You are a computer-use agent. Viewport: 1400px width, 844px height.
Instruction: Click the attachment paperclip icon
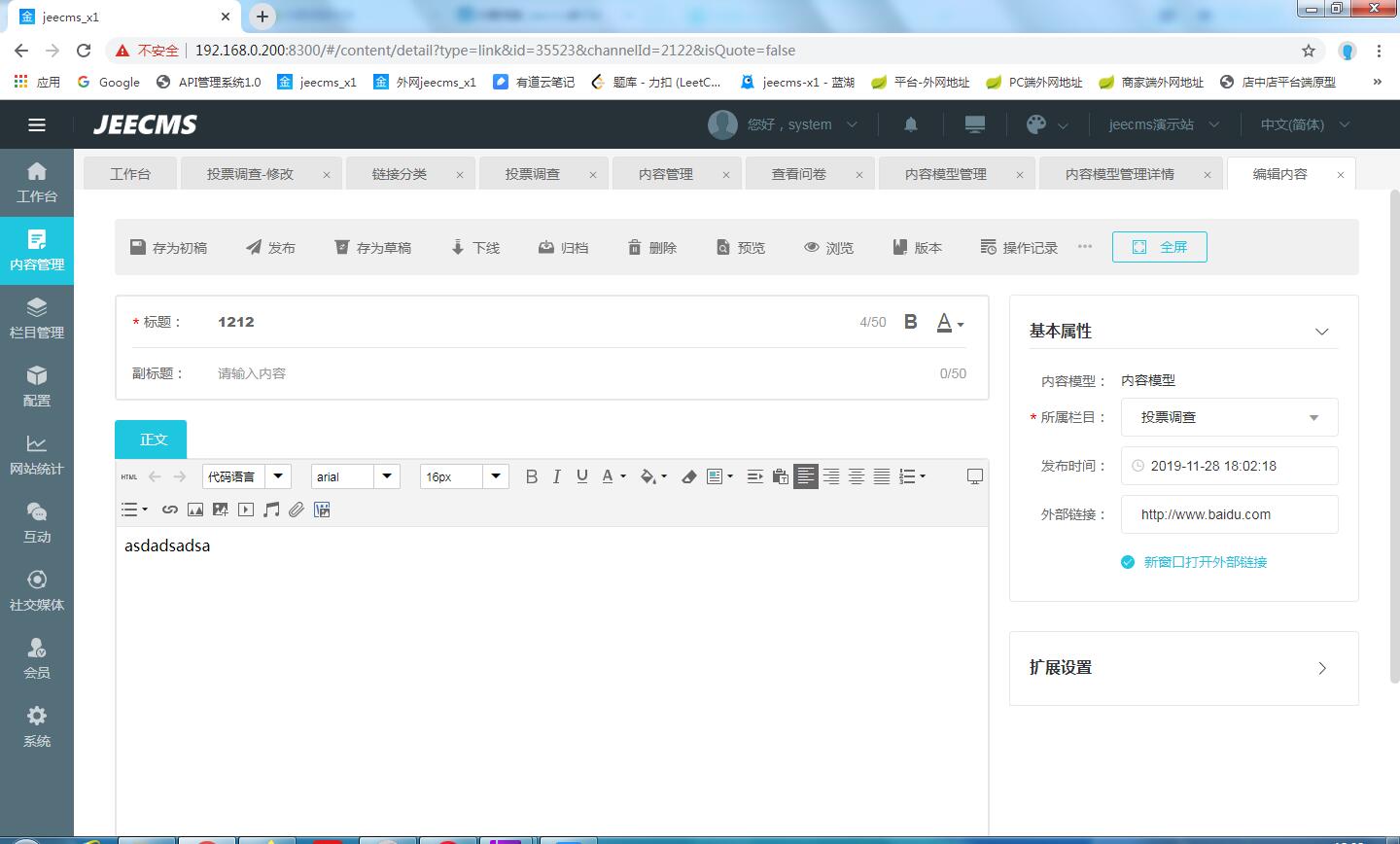[x=297, y=510]
